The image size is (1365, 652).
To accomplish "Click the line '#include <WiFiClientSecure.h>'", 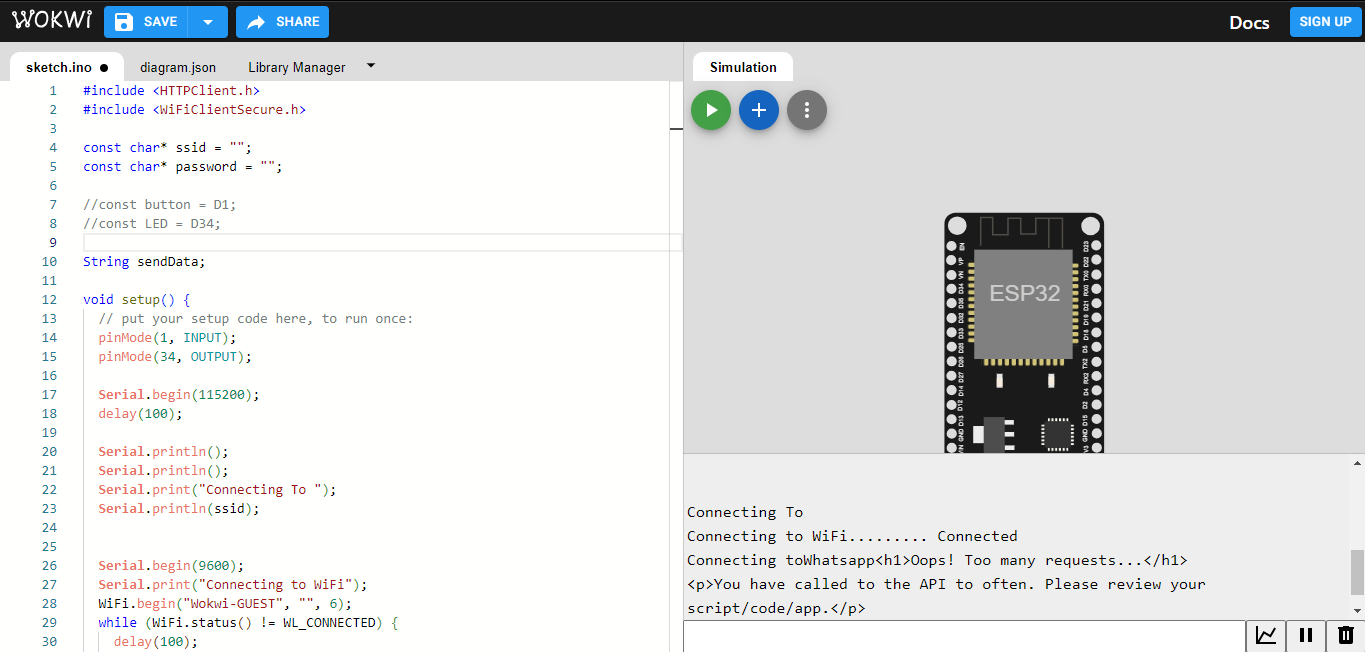I will pos(194,110).
